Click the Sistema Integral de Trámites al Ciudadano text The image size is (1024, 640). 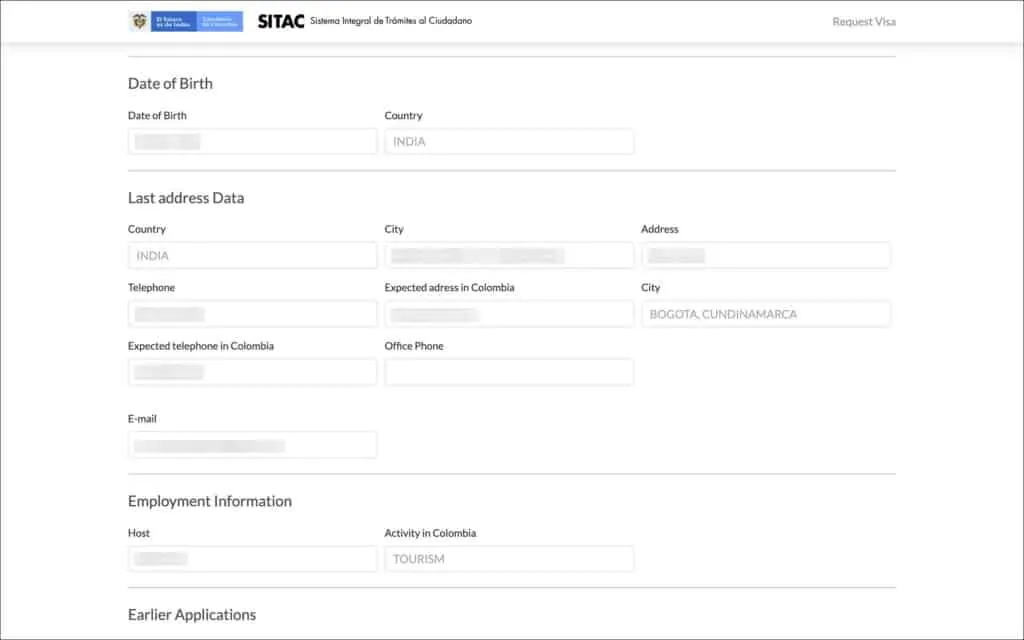pyautogui.click(x=391, y=21)
